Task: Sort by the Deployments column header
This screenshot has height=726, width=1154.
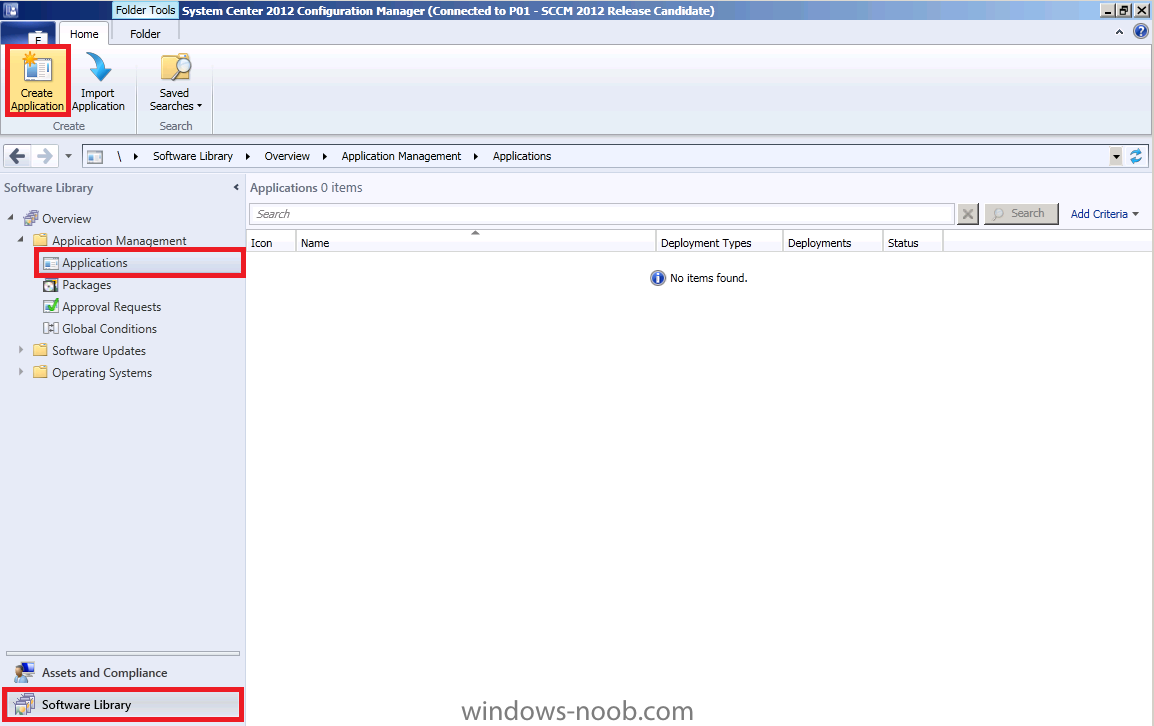Action: [832, 243]
